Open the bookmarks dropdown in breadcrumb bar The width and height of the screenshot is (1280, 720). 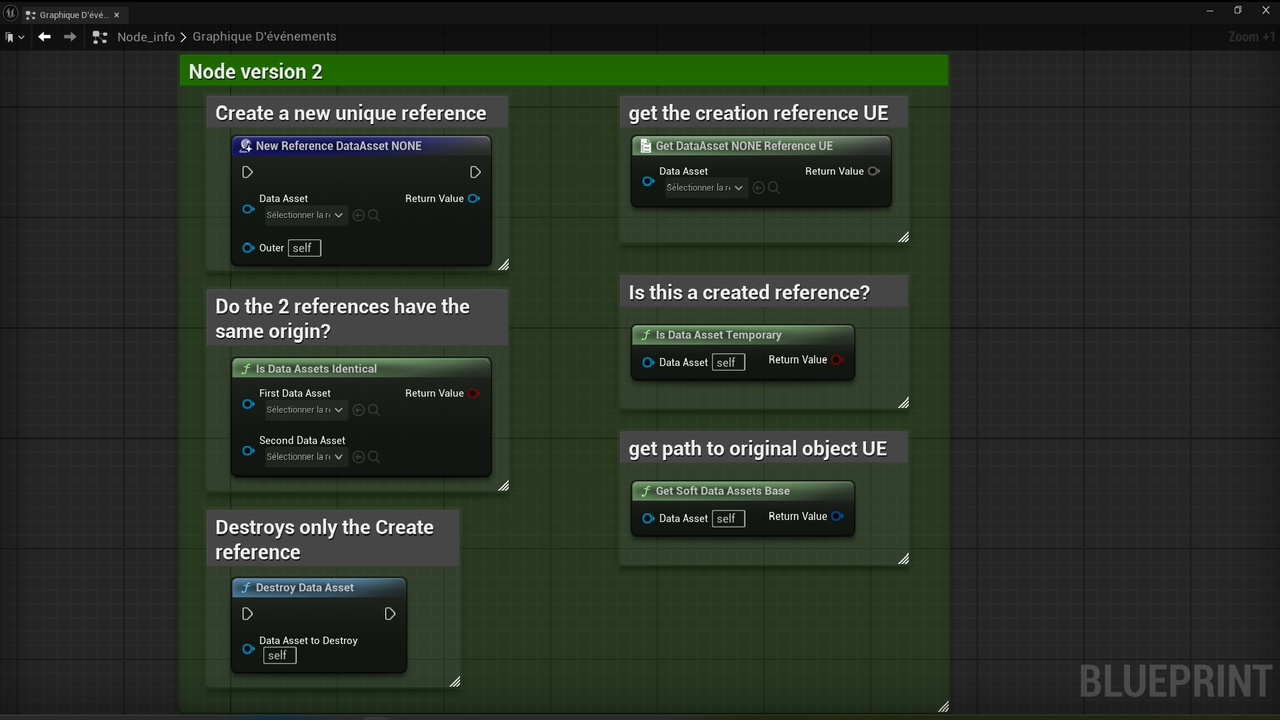click(x=14, y=37)
